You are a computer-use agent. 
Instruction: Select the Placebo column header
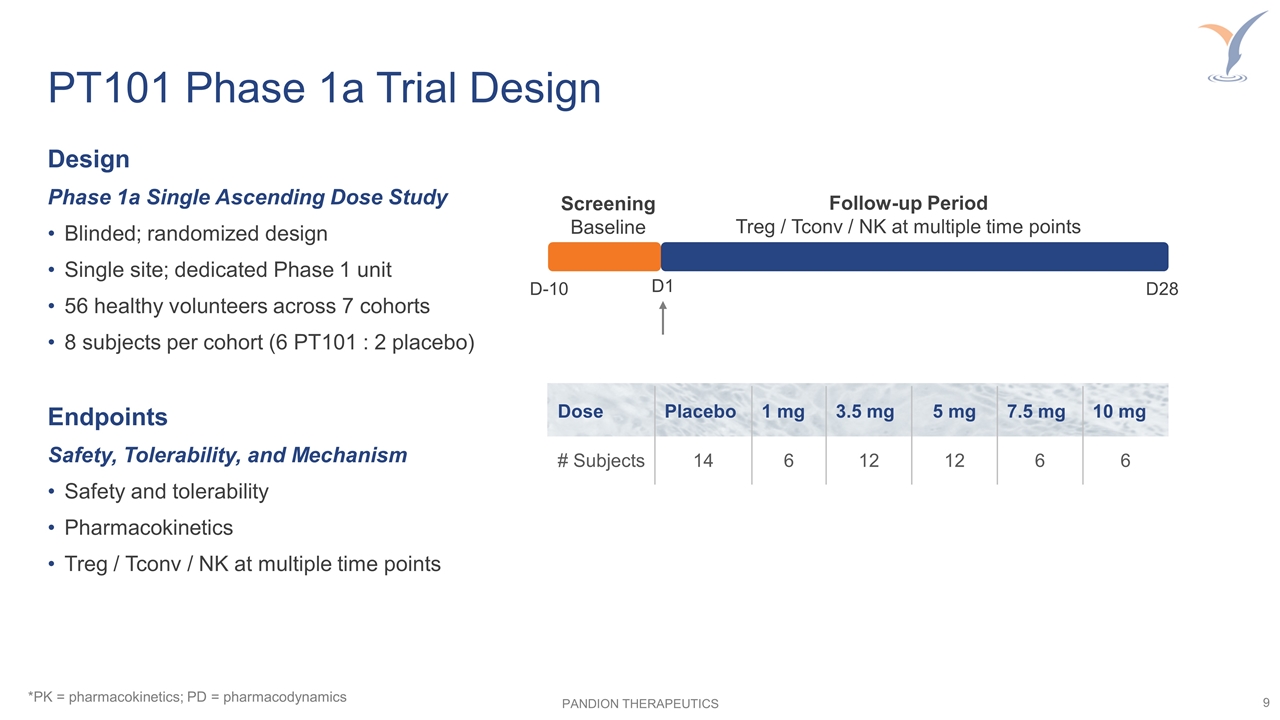(x=700, y=412)
